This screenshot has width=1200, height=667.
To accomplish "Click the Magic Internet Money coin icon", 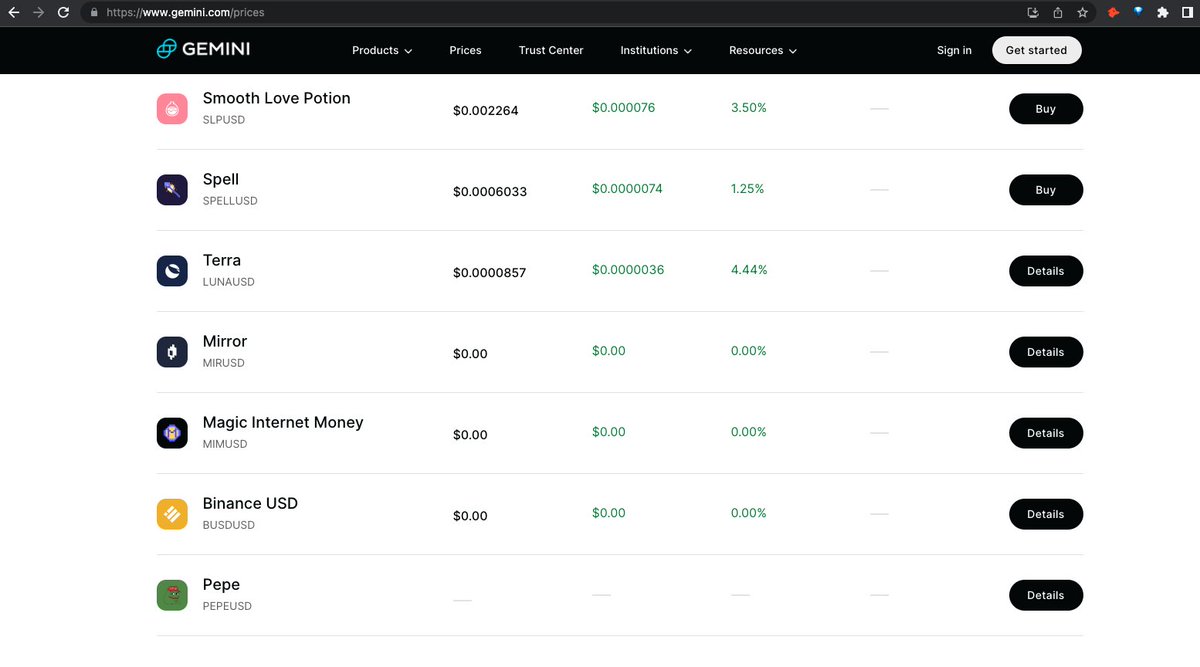I will [172, 433].
